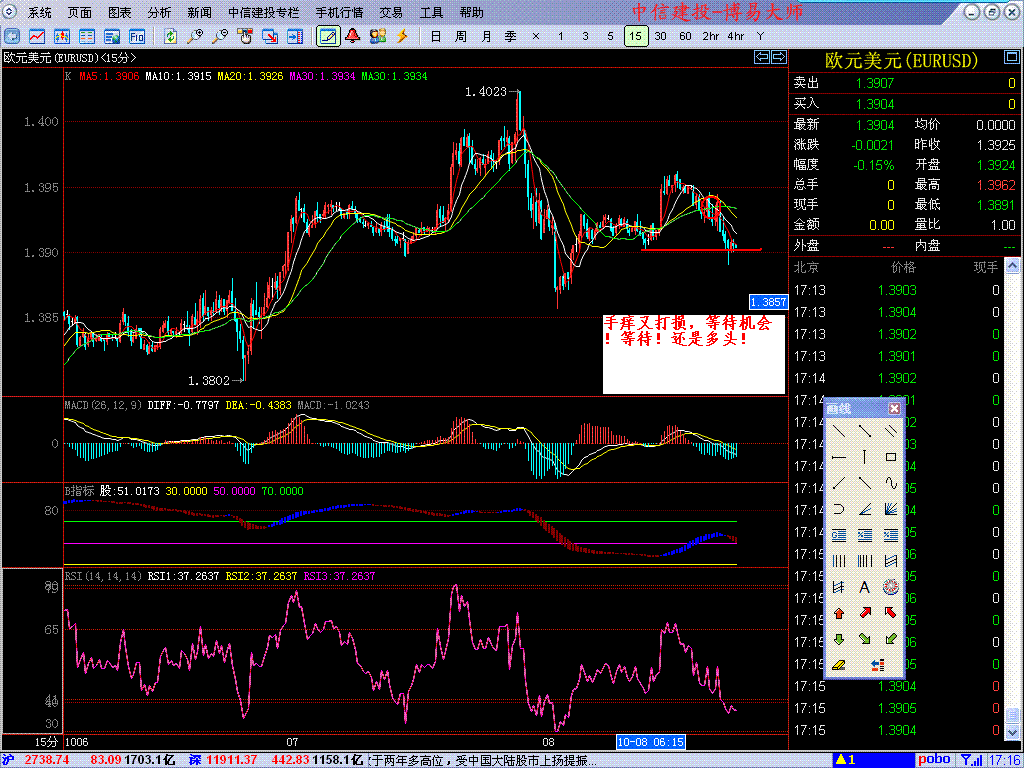The width and height of the screenshot is (1024, 768).
Task: Open the F10 information toolbar icon
Action: (136, 36)
